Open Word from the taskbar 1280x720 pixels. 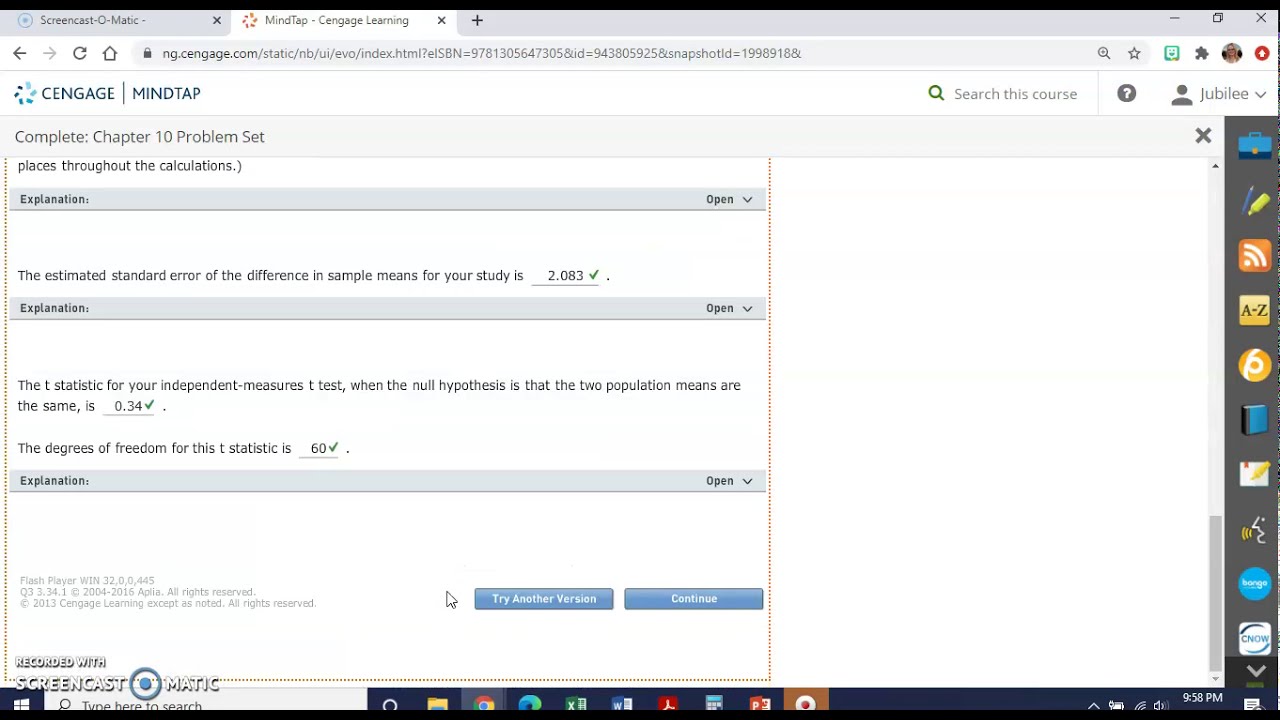(622, 705)
